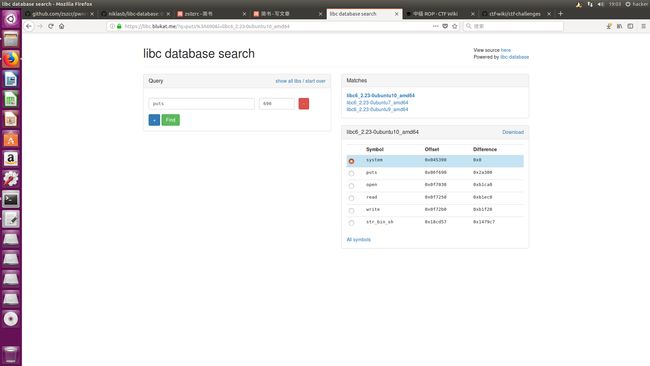Switch to the ctf-wiki/ctf-challenges tab
The image size is (650, 366).
click(517, 14)
